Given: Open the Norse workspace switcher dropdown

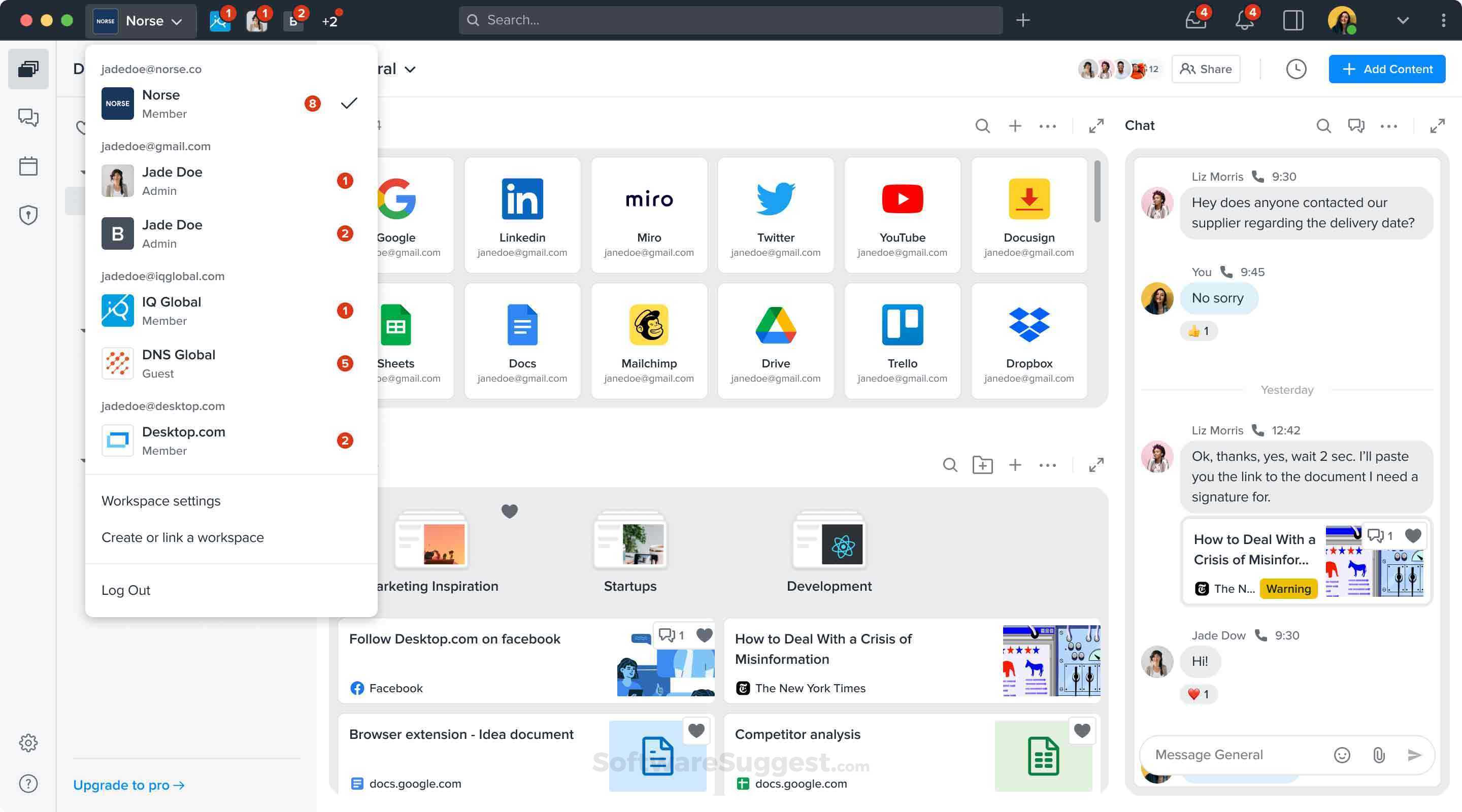Looking at the screenshot, I should click(x=141, y=20).
